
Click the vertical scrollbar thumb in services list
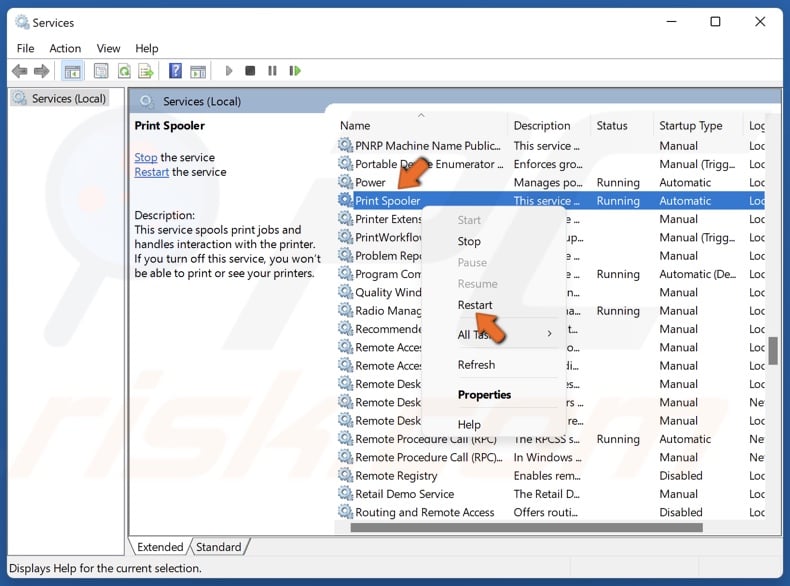[773, 350]
